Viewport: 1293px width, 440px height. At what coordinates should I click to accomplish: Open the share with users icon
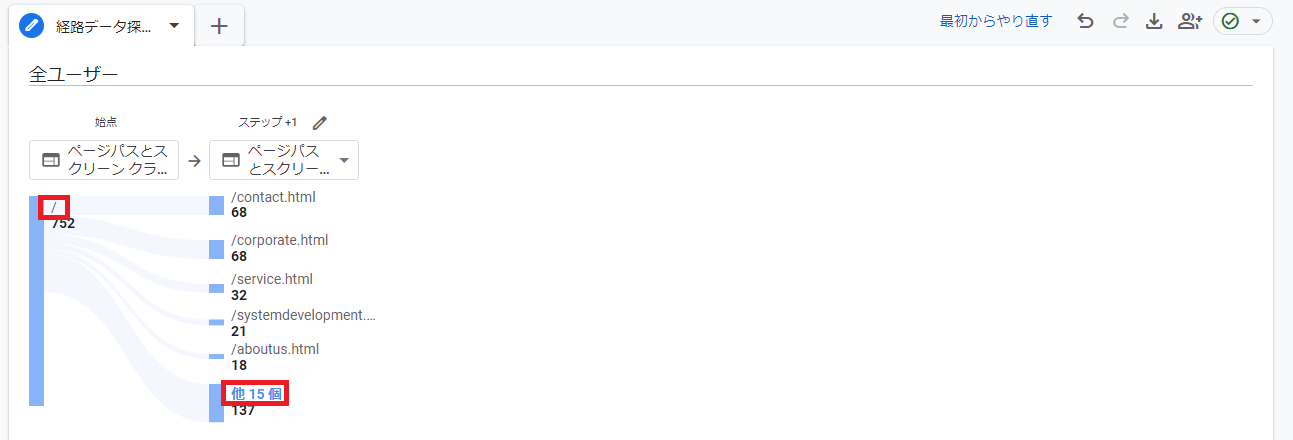tap(1189, 21)
